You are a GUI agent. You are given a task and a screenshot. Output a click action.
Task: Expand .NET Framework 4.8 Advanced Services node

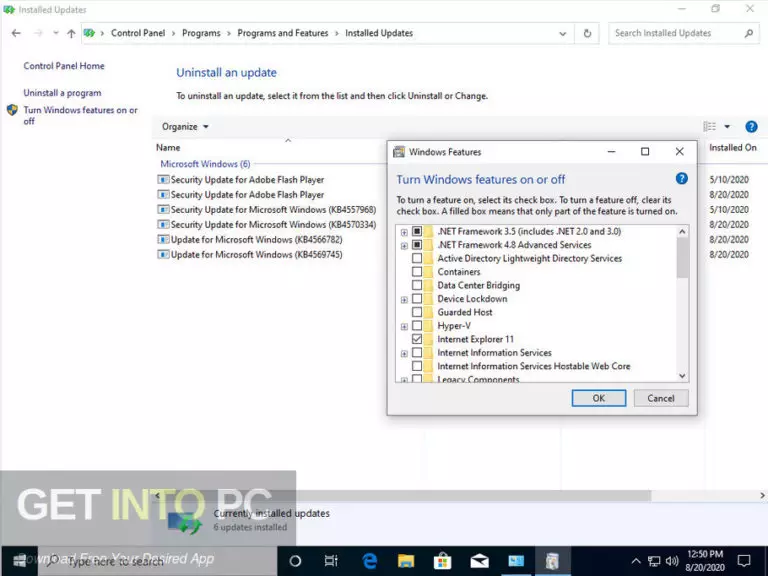[x=404, y=245]
